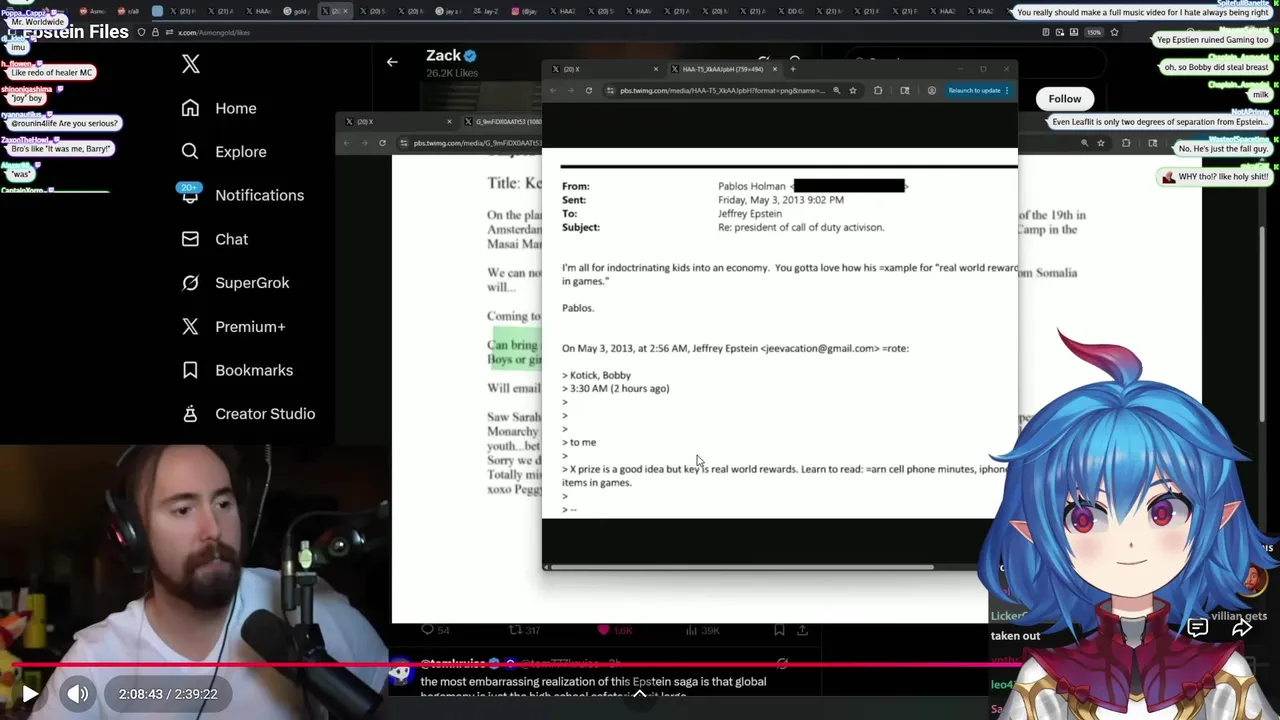Bookmark the image page with star icon
The height and width of the screenshot is (720, 1280).
853,90
